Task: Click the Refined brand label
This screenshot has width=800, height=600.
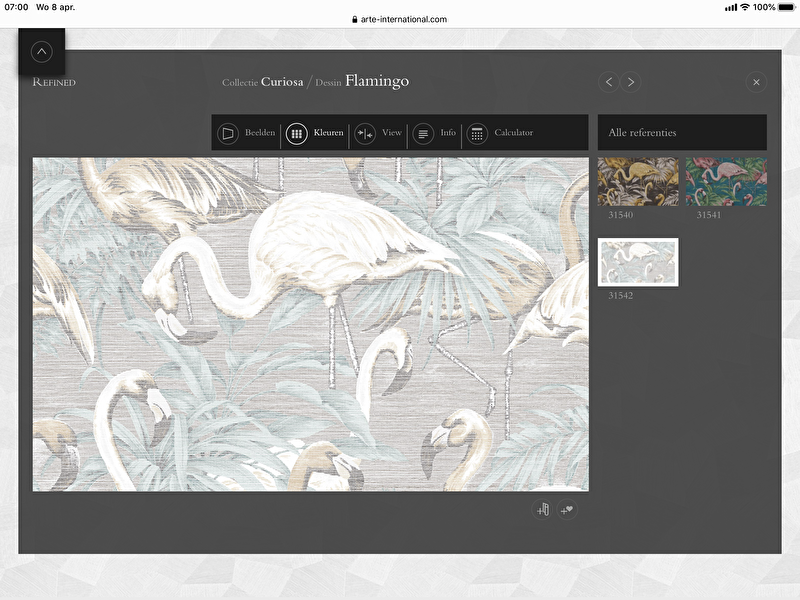Action: click(x=54, y=82)
